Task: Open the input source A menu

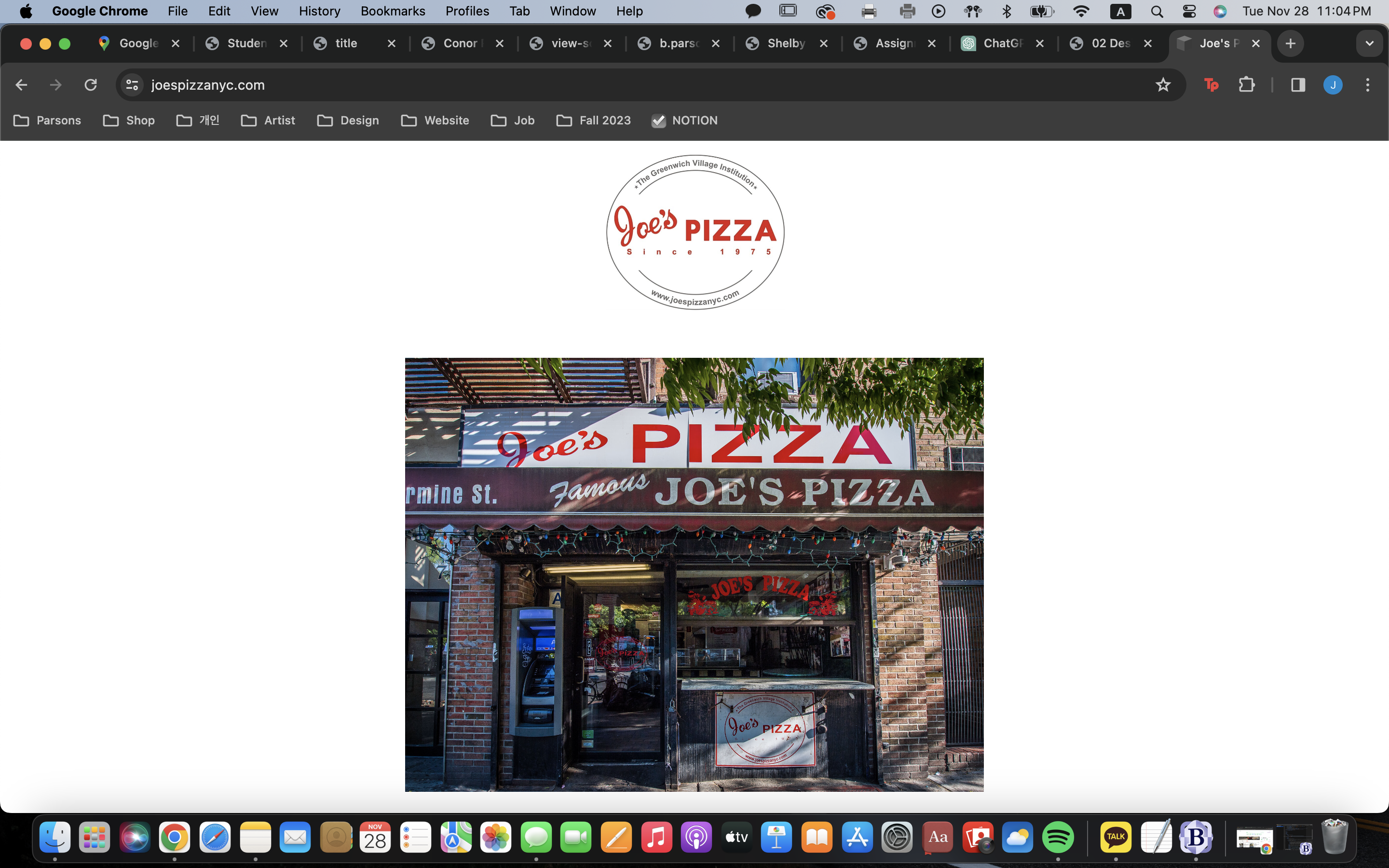Action: point(1120,12)
